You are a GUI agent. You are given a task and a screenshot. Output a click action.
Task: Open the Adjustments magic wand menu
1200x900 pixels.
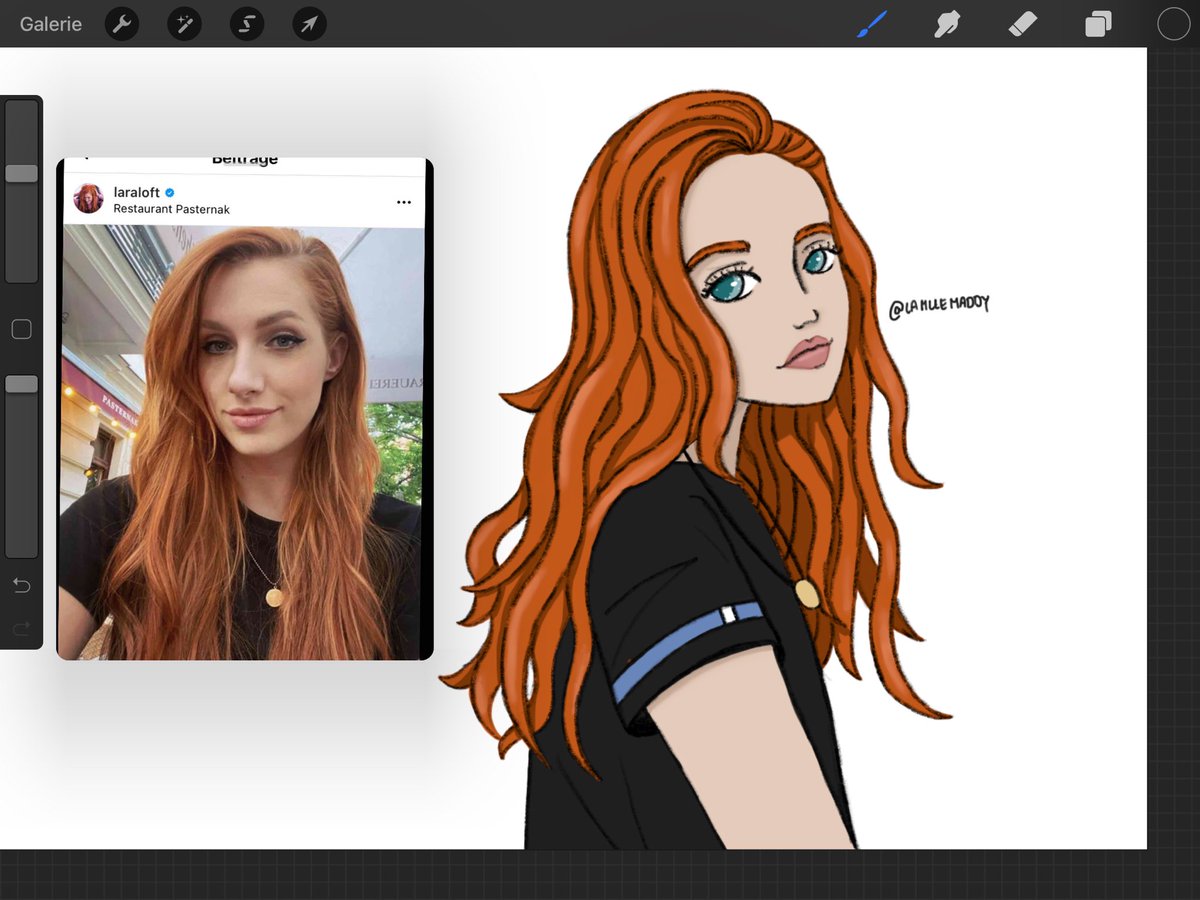(184, 23)
